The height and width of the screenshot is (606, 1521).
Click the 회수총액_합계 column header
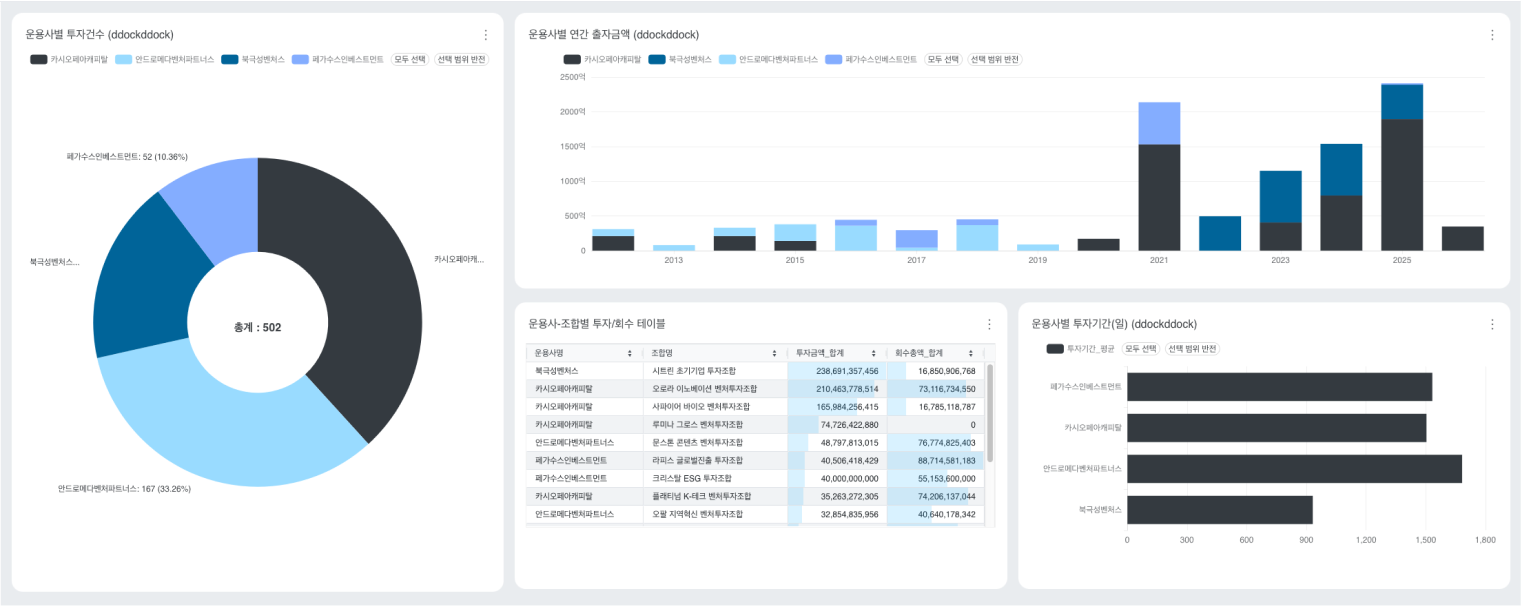point(934,353)
